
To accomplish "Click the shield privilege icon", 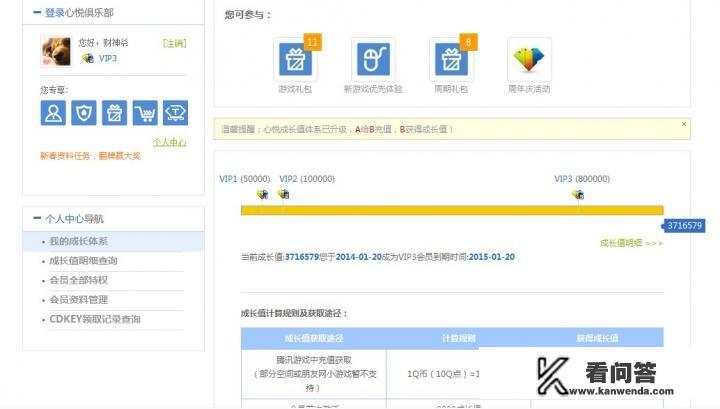I will pyautogui.click(x=84, y=113).
